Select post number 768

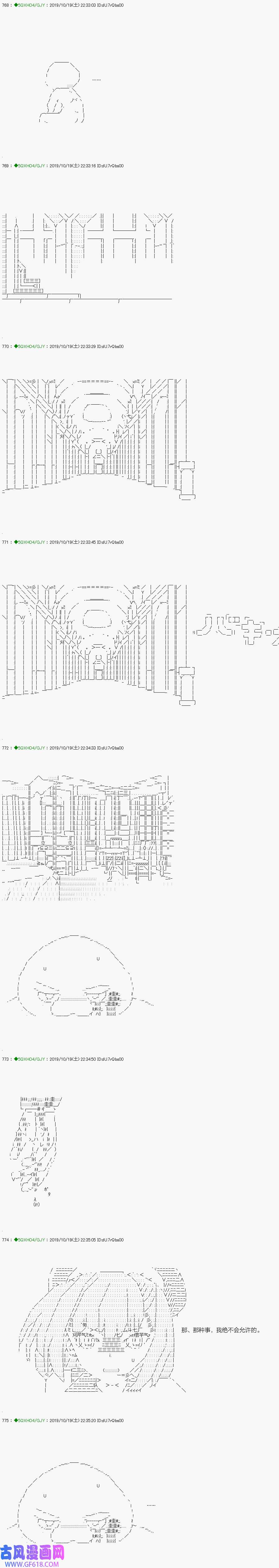pos(6,5)
